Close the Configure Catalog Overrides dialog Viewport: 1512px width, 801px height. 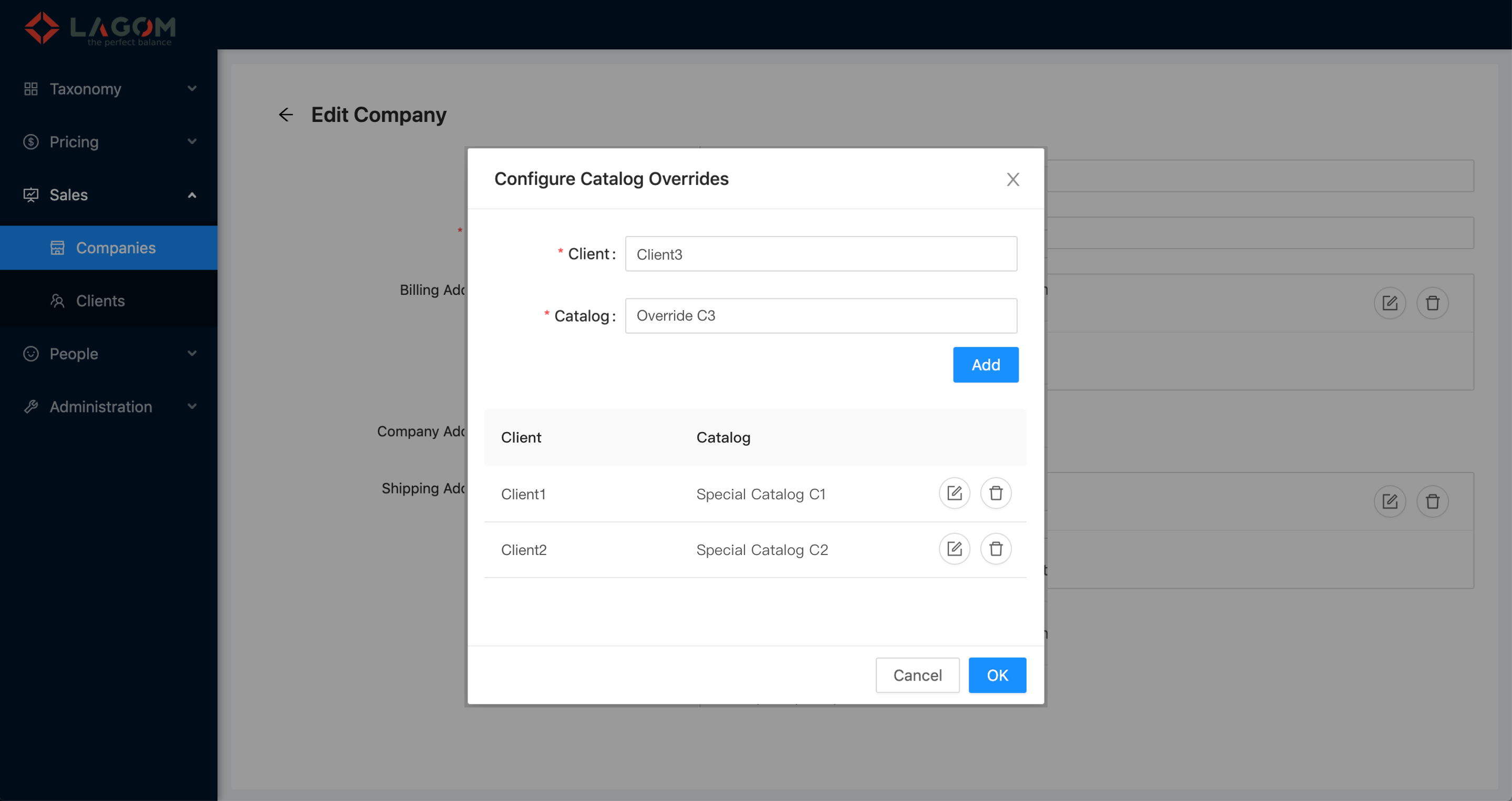click(1012, 179)
